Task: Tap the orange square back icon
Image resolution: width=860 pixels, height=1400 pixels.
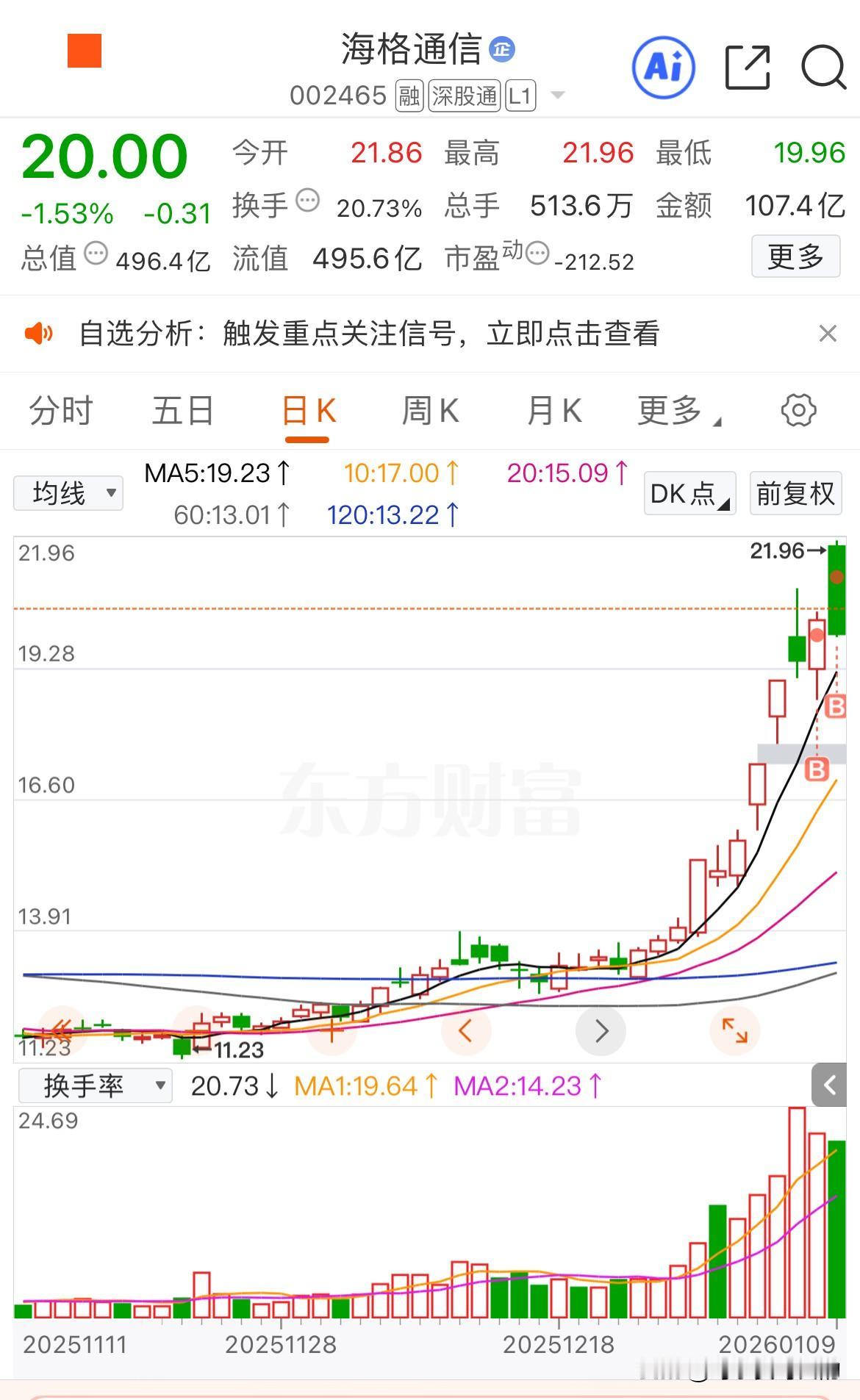Action: pyautogui.click(x=85, y=51)
